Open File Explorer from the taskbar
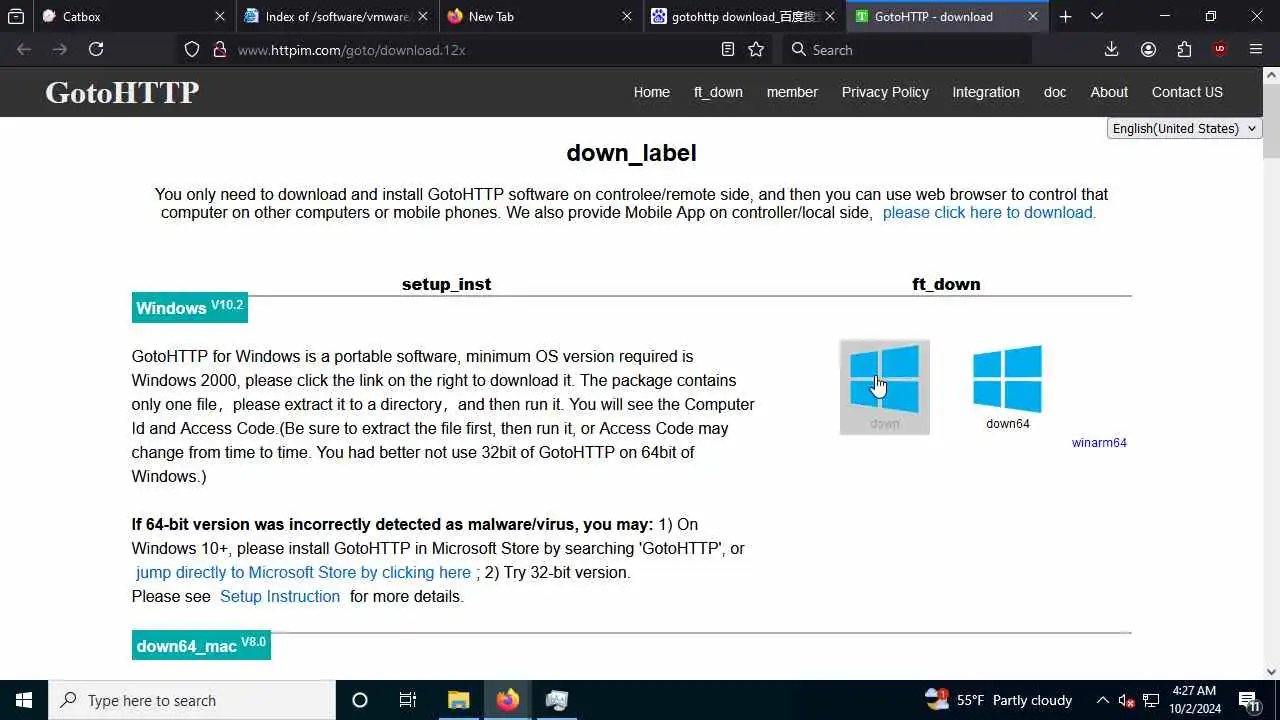The width and height of the screenshot is (1280, 720). pyautogui.click(x=458, y=700)
